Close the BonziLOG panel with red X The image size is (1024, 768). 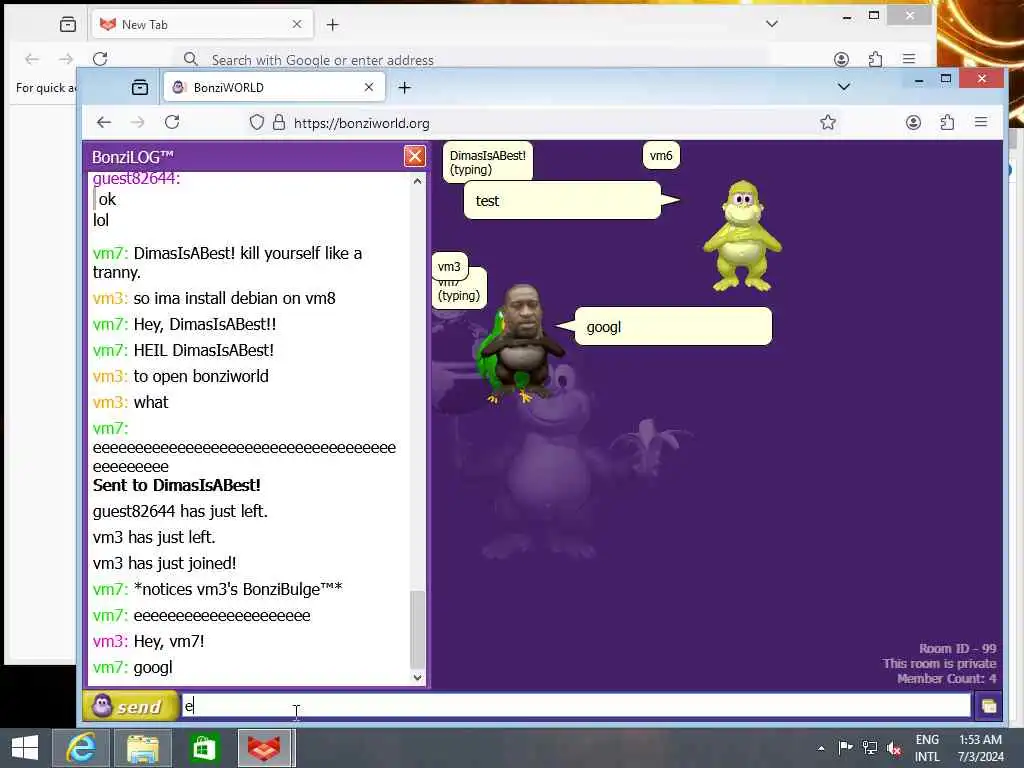[415, 156]
